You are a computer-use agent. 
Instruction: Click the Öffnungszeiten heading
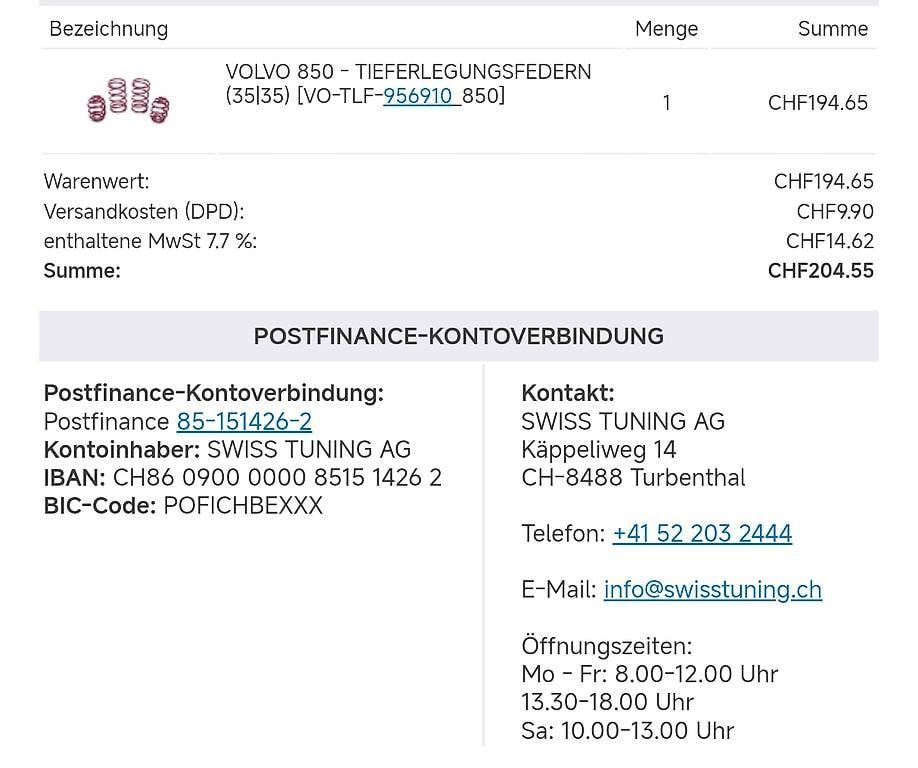(606, 646)
